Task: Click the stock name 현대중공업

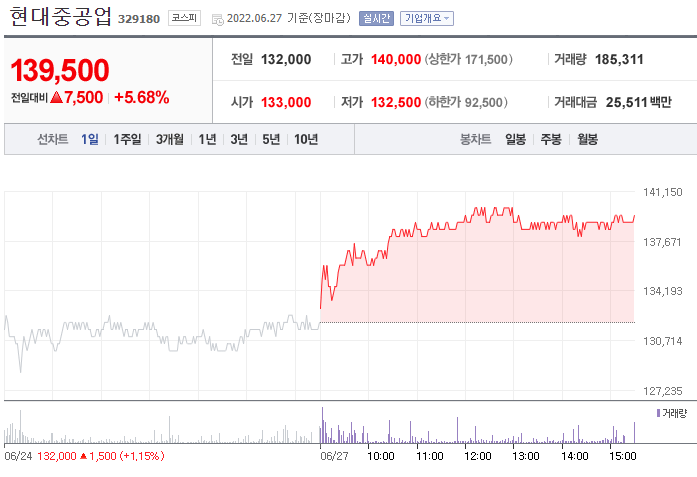Action: point(60,17)
